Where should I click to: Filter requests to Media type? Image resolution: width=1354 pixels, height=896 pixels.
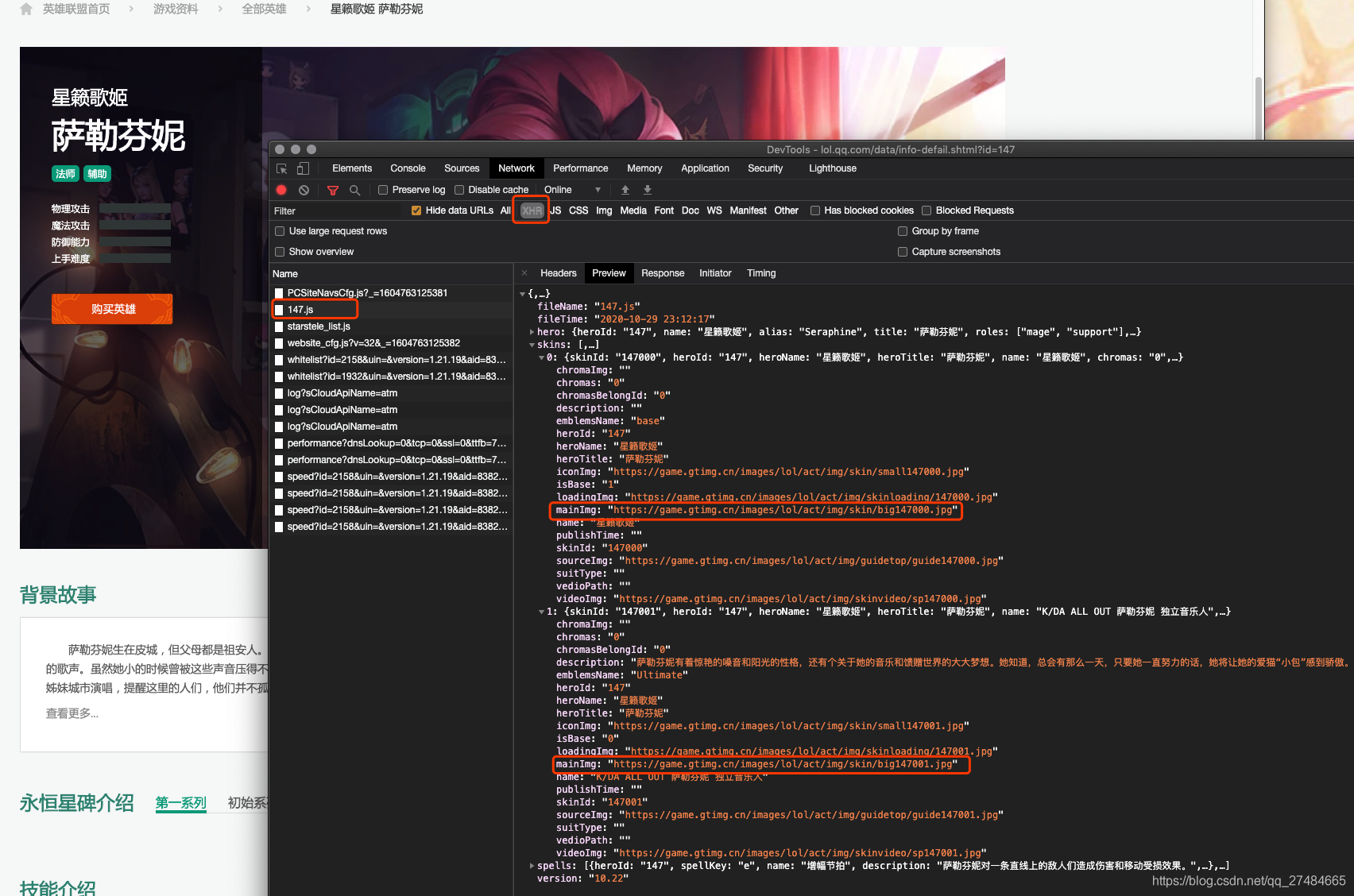click(633, 210)
